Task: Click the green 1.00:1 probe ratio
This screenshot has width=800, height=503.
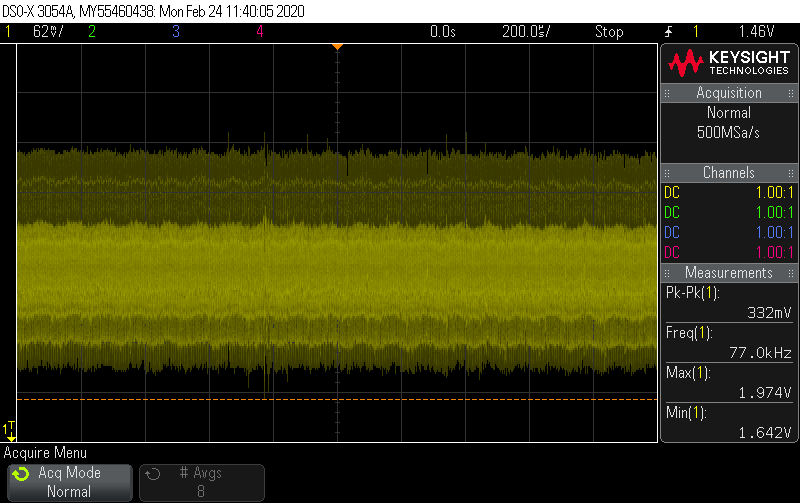Action: 774,213
